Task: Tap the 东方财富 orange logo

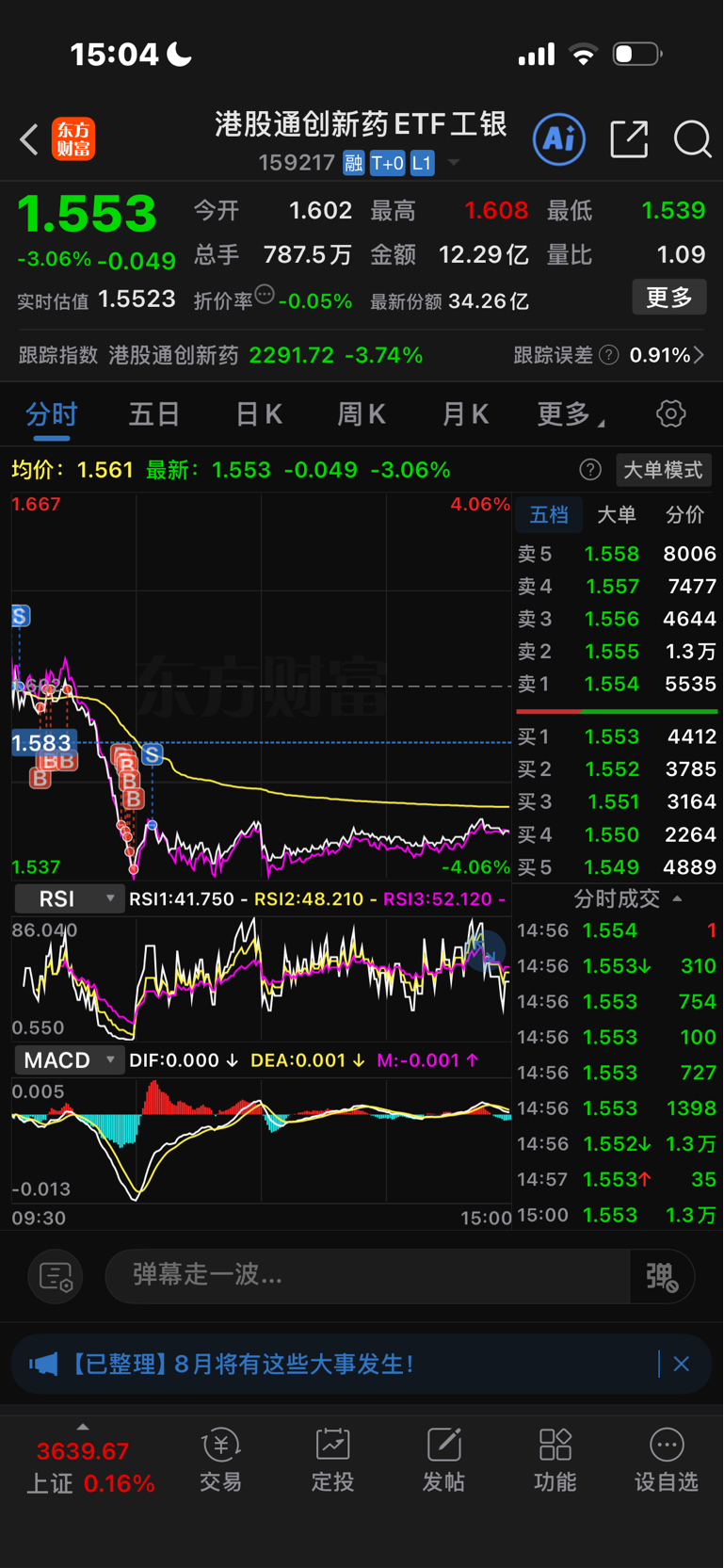Action: [73, 139]
